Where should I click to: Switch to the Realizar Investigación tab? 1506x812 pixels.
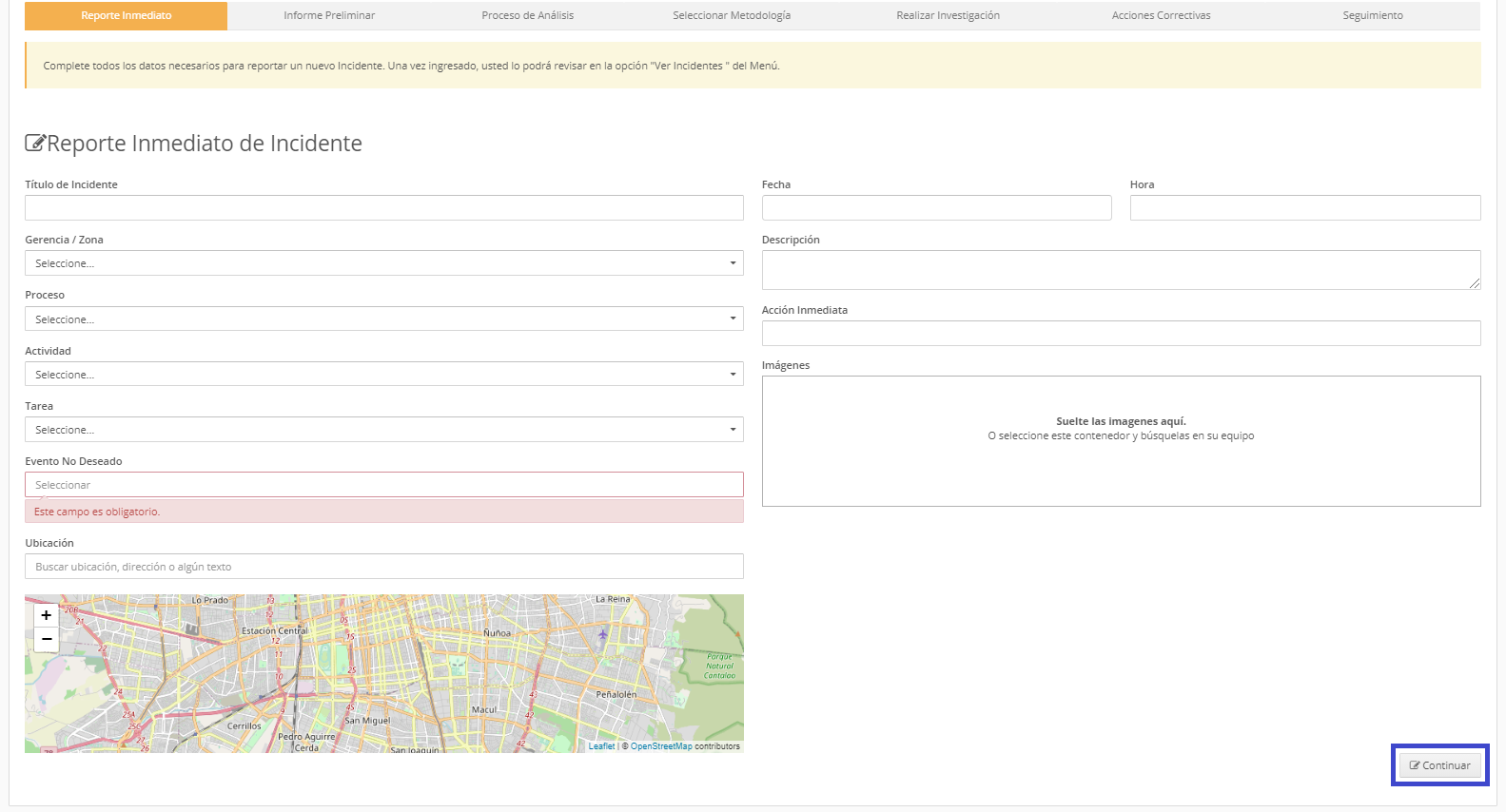(x=949, y=15)
